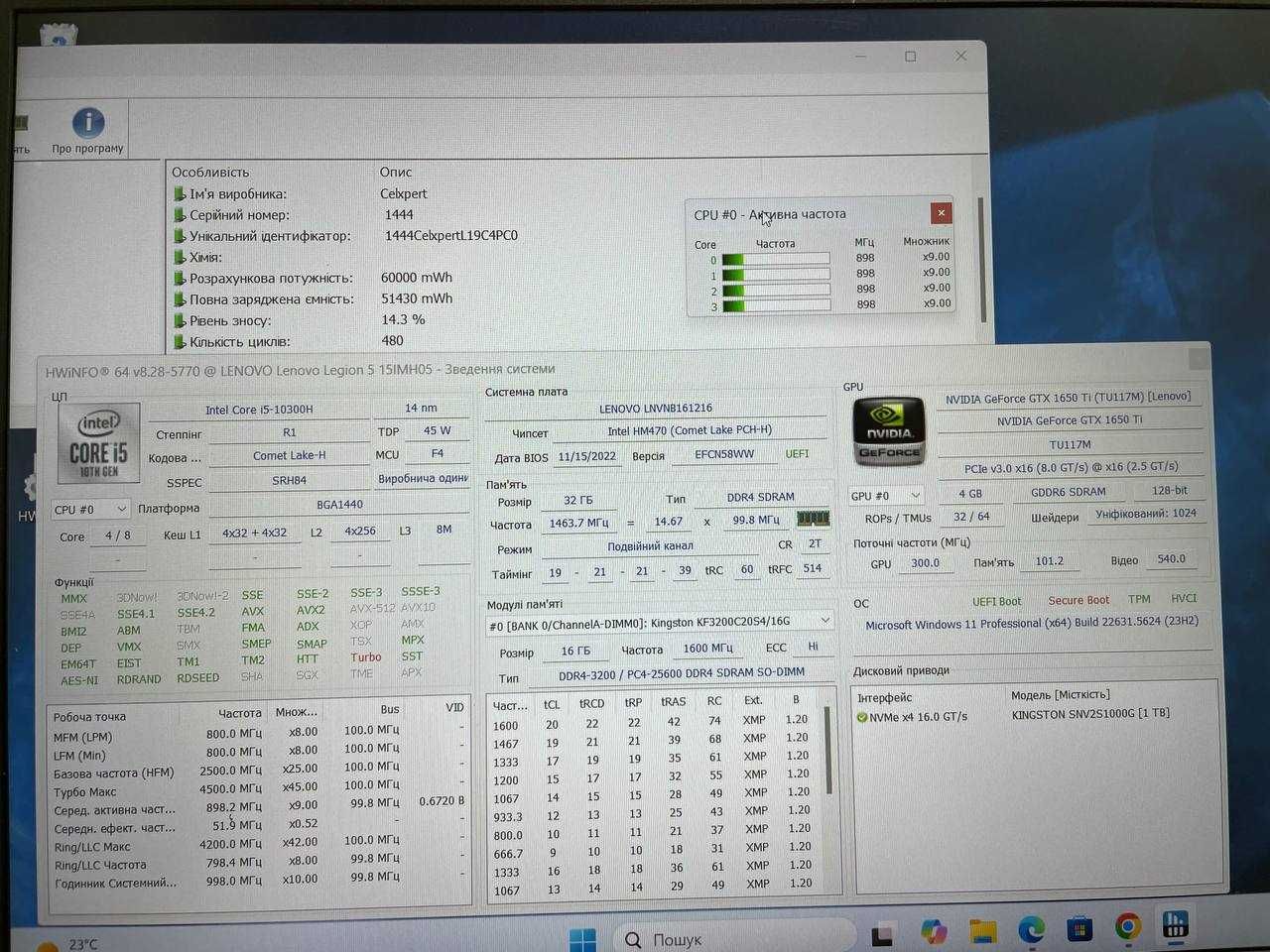Click 'KINGSTON SNV2S1000G [1 TB]' drive entry
Viewport: 1270px width, 952px height.
pyautogui.click(x=1090, y=714)
